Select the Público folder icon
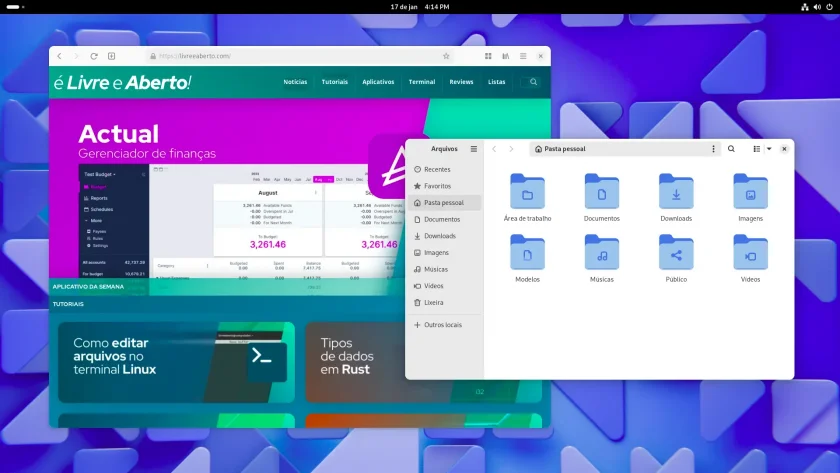The height and width of the screenshot is (473, 840). click(676, 252)
